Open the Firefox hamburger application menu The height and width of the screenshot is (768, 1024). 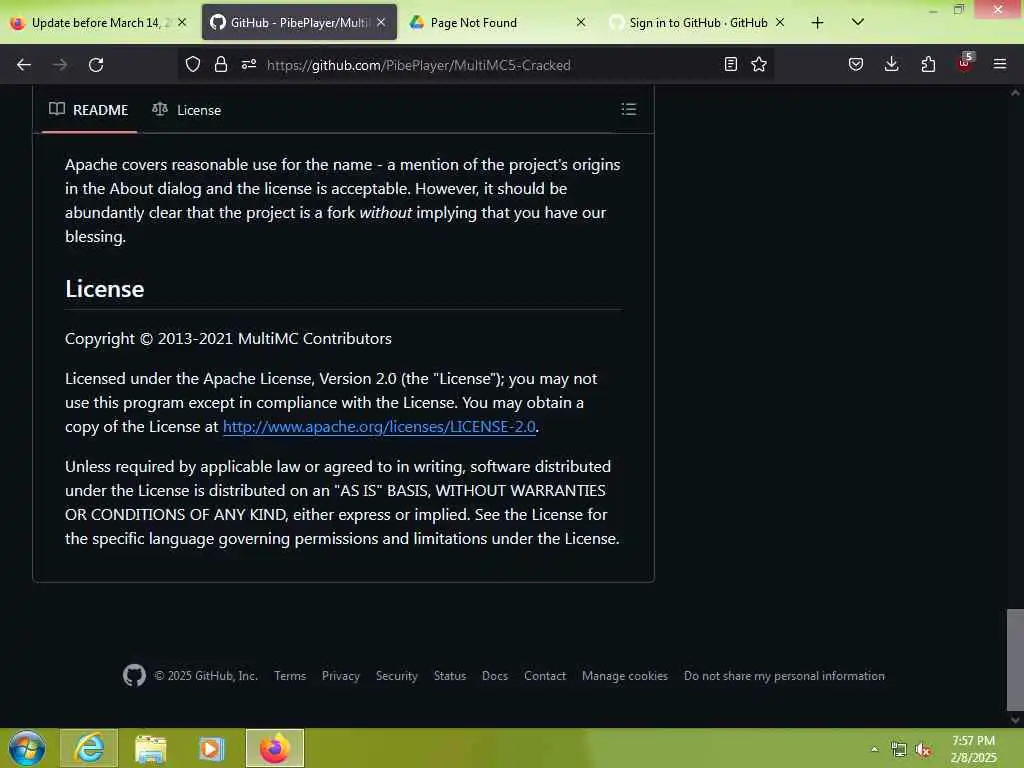click(1000, 64)
